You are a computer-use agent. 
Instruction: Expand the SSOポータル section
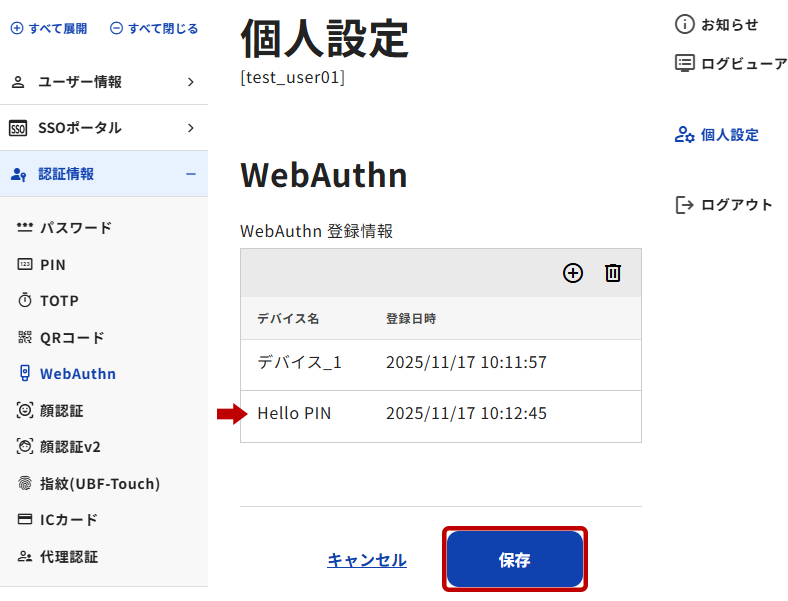[103, 128]
